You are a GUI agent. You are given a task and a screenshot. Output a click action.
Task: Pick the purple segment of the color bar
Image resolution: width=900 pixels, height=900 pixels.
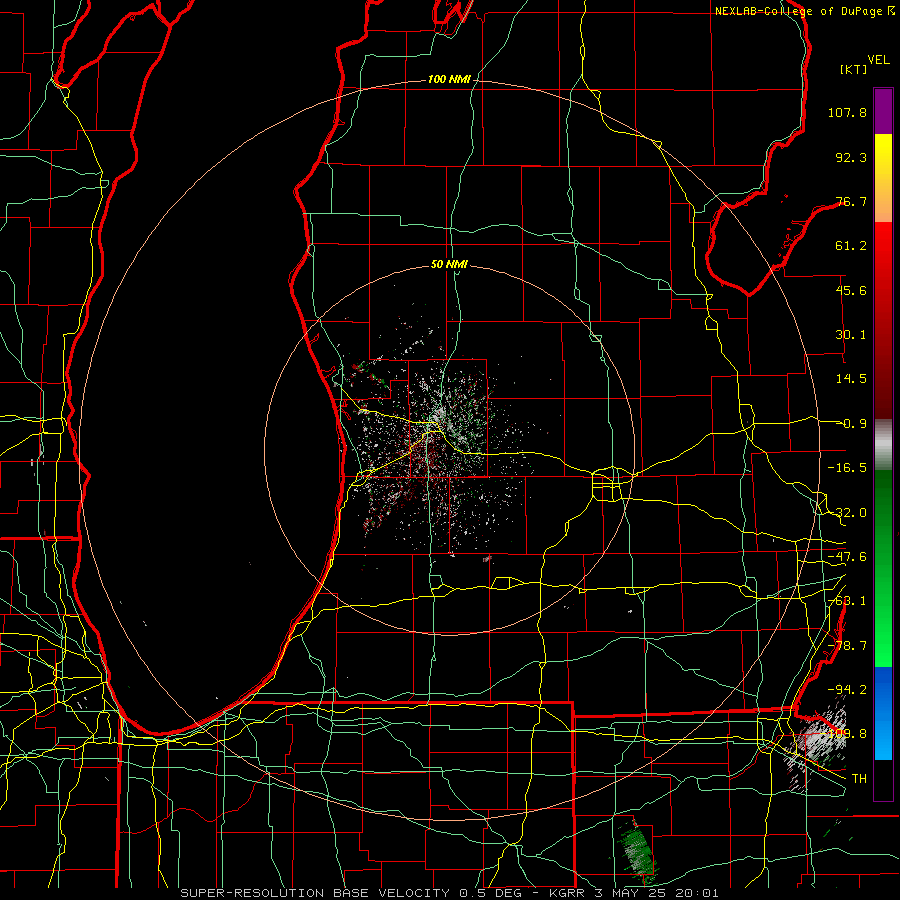click(x=883, y=111)
